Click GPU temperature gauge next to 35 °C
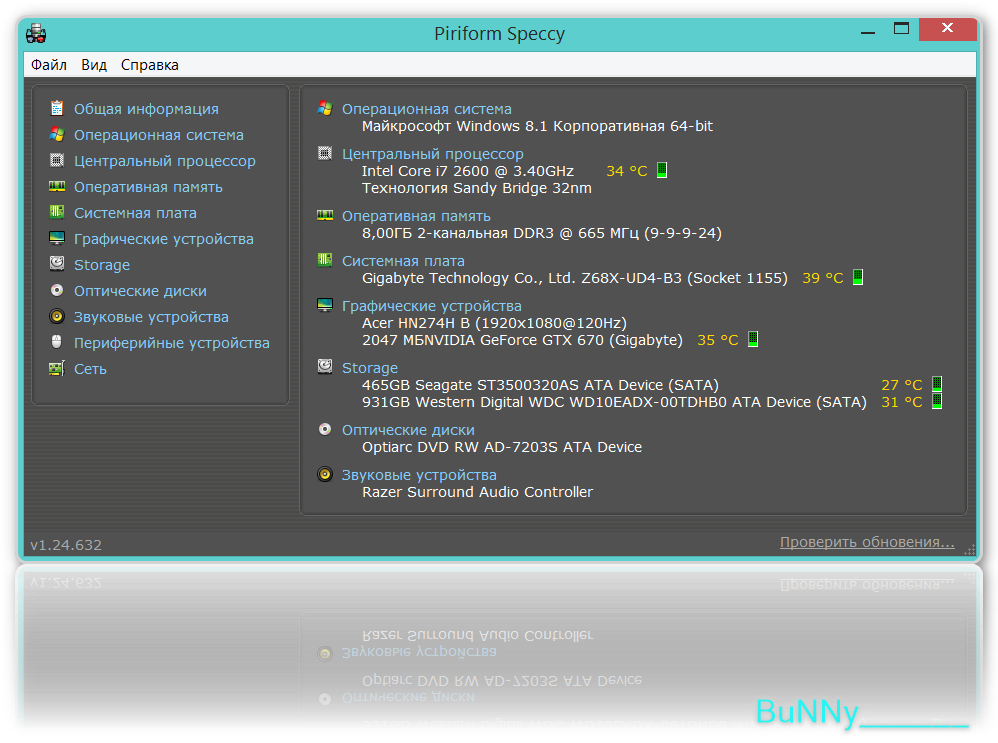The width and height of the screenshot is (998, 743). coord(753,339)
